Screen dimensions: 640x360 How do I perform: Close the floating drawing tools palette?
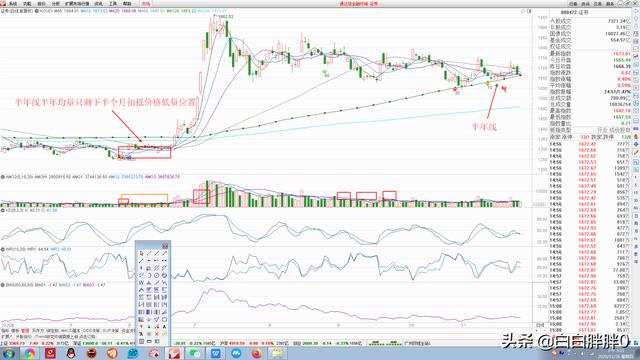(164, 246)
